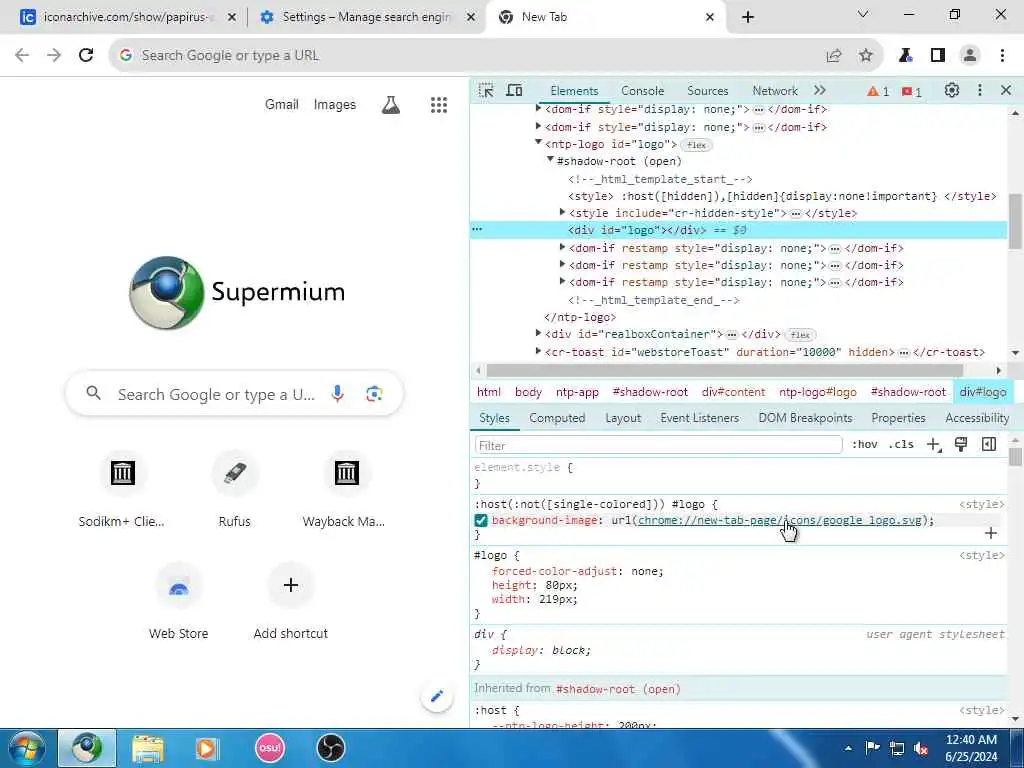The width and height of the screenshot is (1024, 768).
Task: Toggle the device toolbar icon
Action: click(x=515, y=91)
